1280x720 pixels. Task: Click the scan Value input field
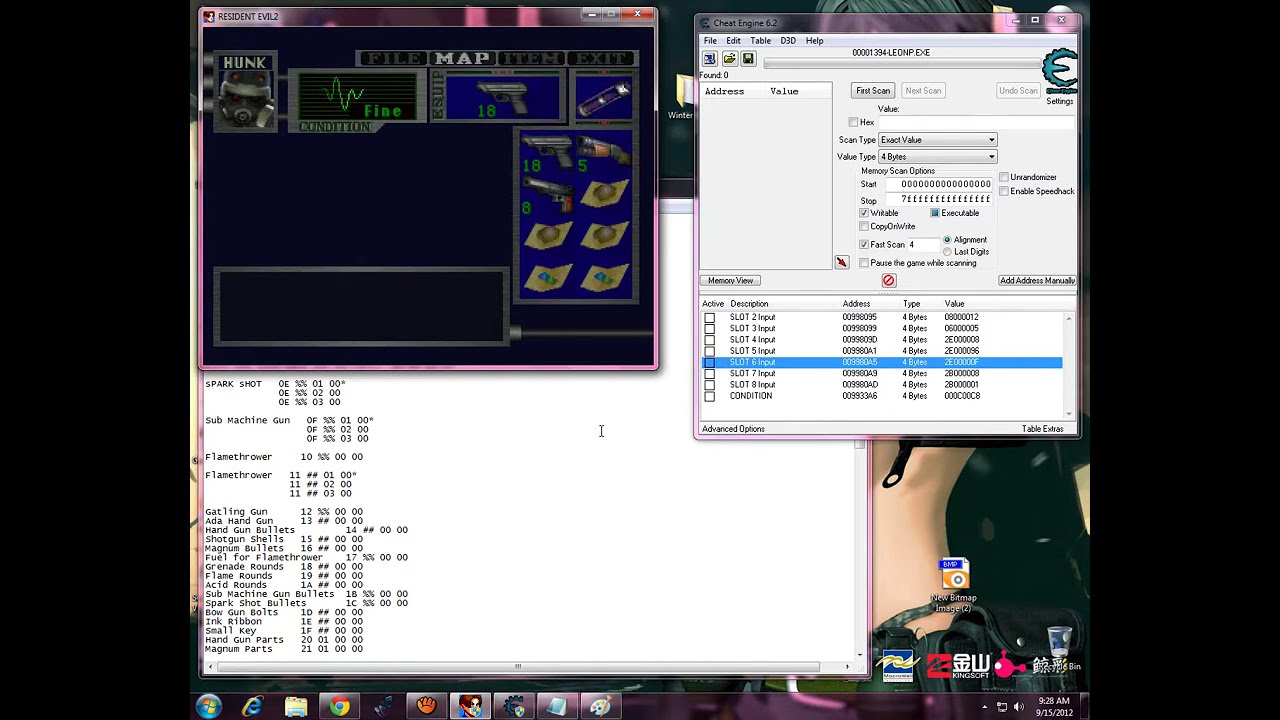976,122
